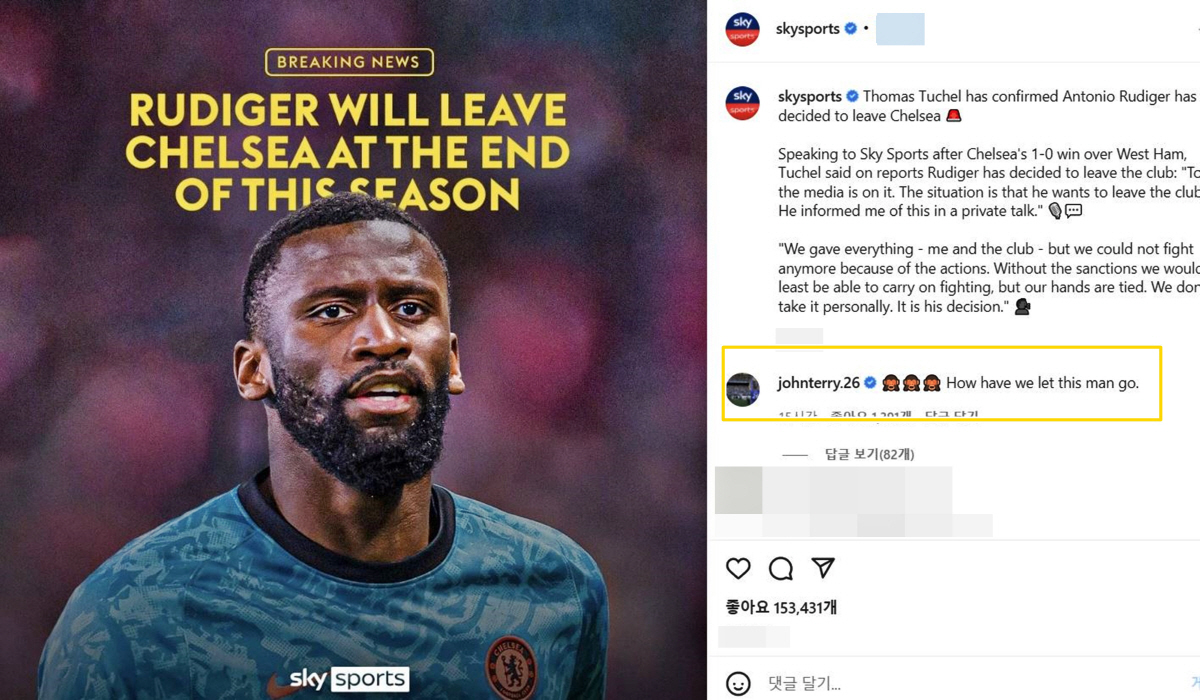
Task: Click the verified badge next to johnterry.26
Action: 870,383
